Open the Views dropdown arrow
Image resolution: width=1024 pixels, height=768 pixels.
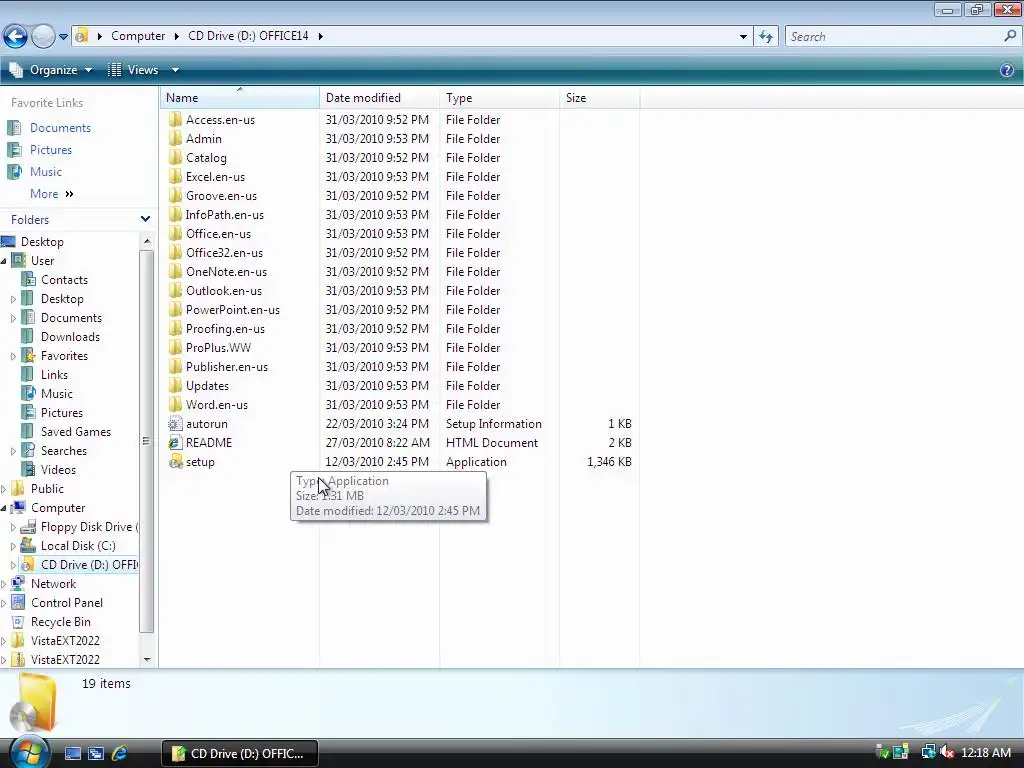175,70
